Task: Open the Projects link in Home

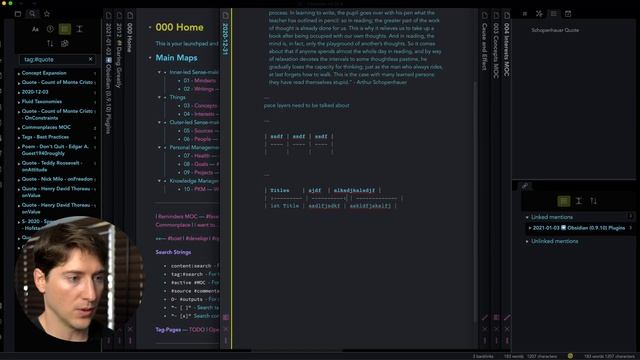Action: (x=204, y=173)
